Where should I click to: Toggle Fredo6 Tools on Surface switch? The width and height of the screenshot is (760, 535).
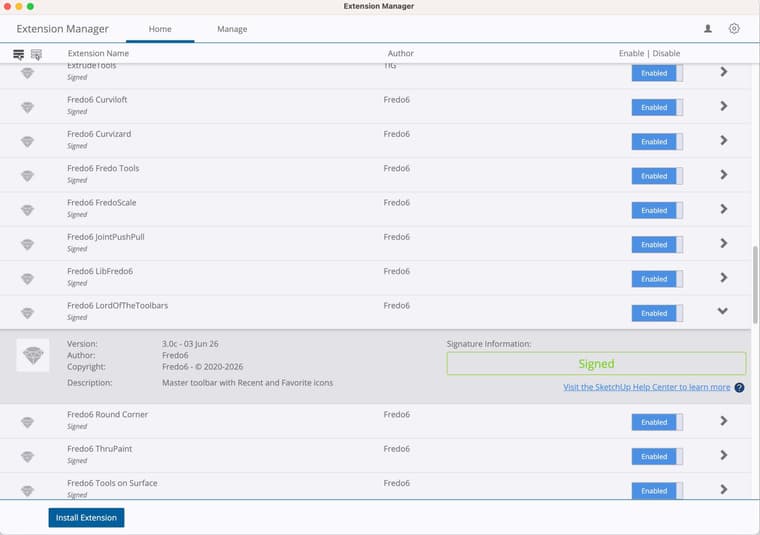pyautogui.click(x=657, y=491)
